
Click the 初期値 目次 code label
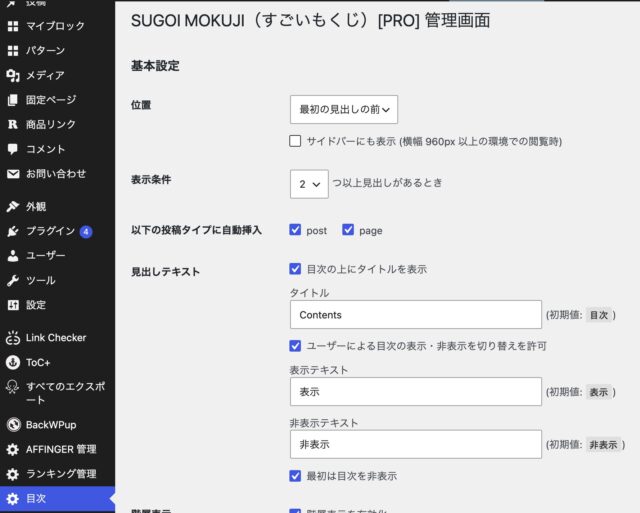(599, 315)
